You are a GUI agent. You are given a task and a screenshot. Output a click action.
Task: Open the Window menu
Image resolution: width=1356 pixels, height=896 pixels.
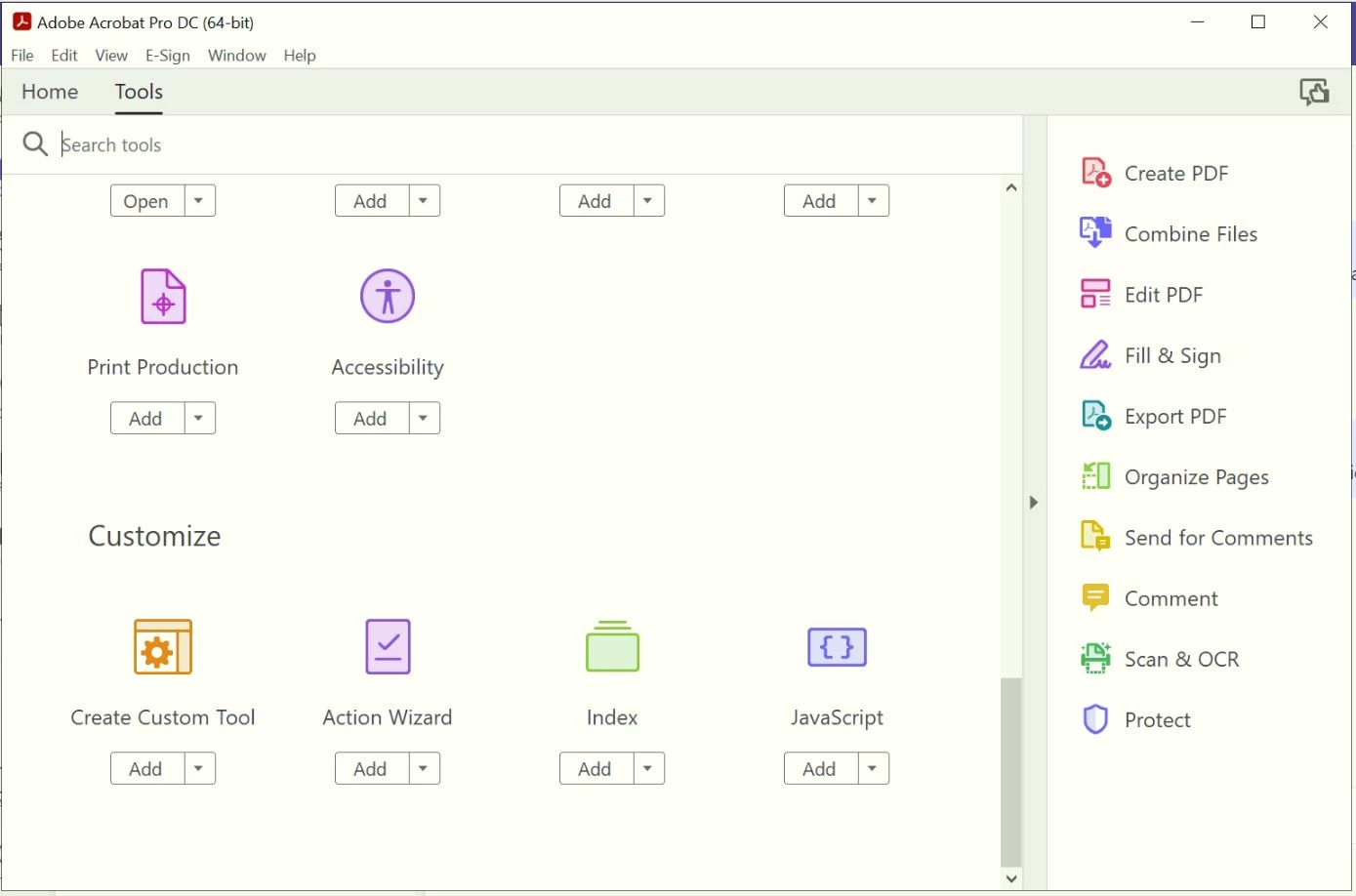point(237,56)
